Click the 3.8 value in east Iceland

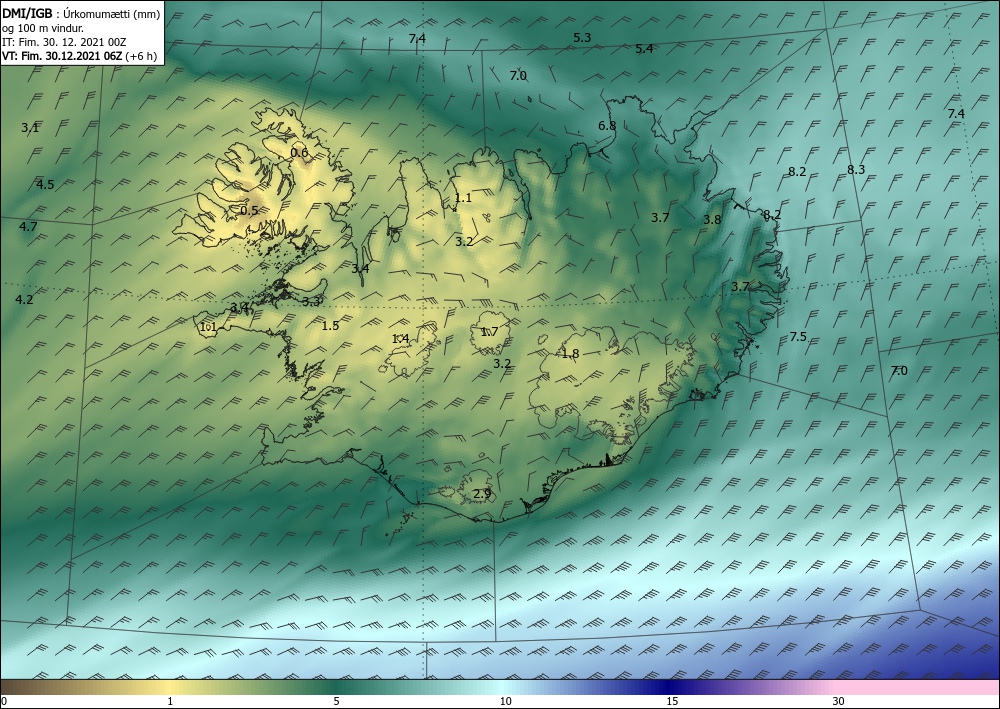coord(712,219)
